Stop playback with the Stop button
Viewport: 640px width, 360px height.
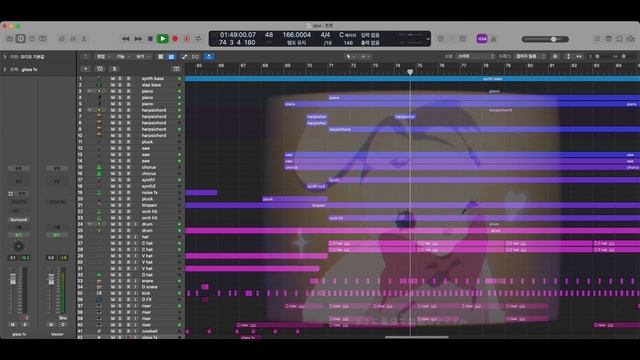click(150, 39)
